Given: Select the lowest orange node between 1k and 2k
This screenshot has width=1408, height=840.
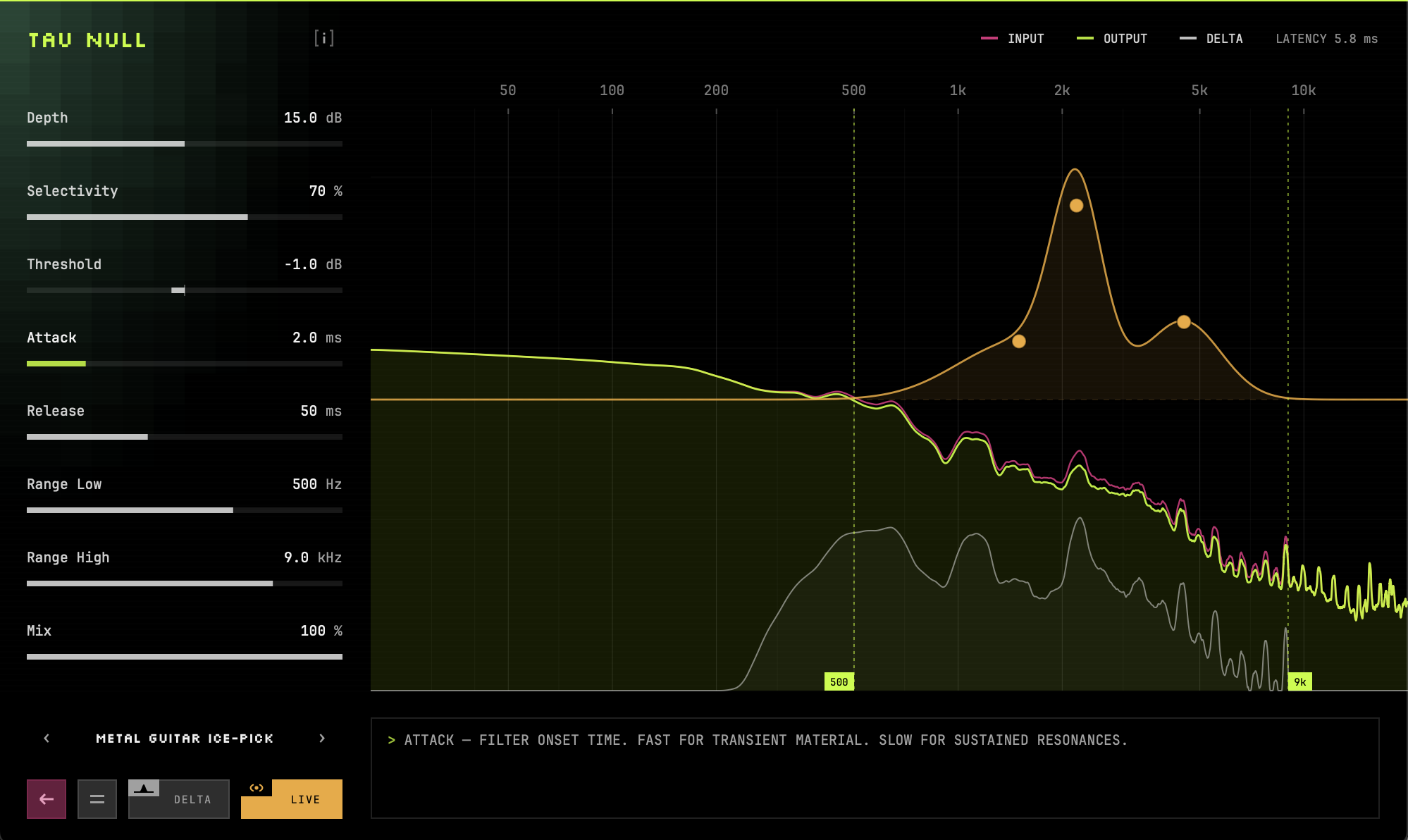Looking at the screenshot, I should tap(1019, 342).
